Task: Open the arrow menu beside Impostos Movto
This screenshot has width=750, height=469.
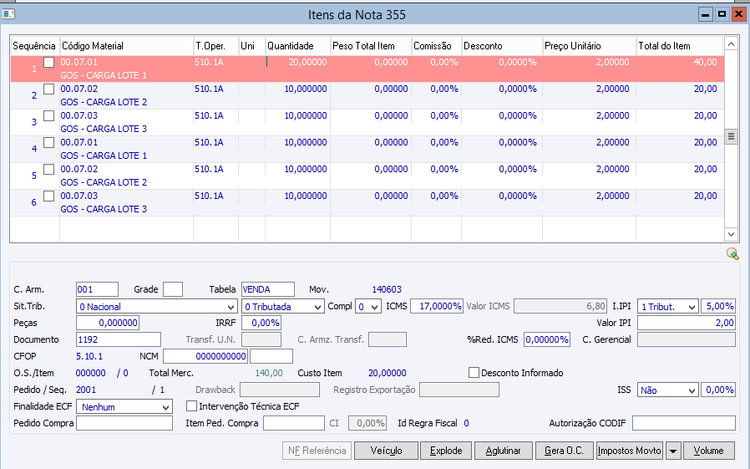Action: coord(674,451)
